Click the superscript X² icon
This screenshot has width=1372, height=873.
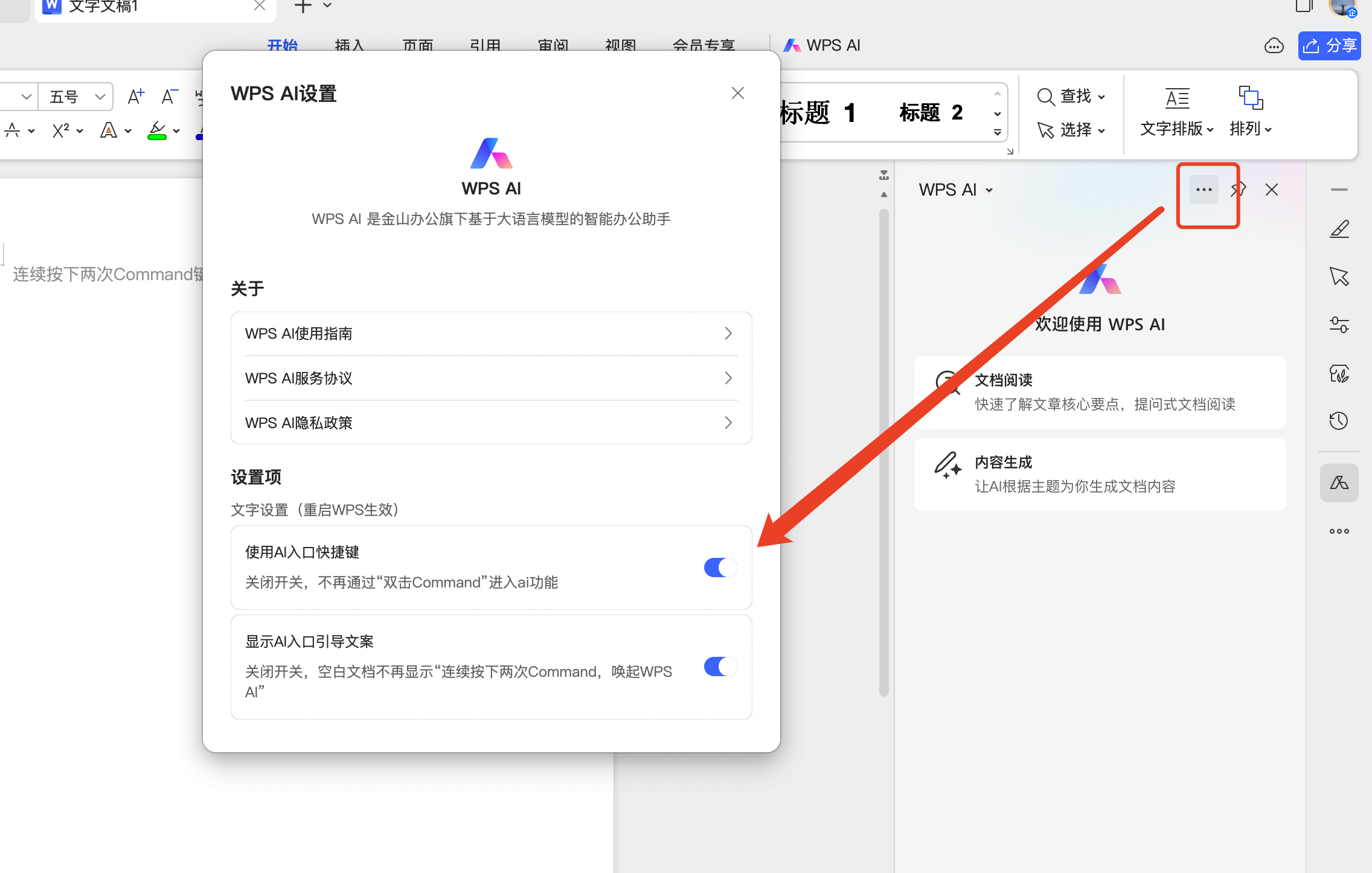(x=60, y=130)
